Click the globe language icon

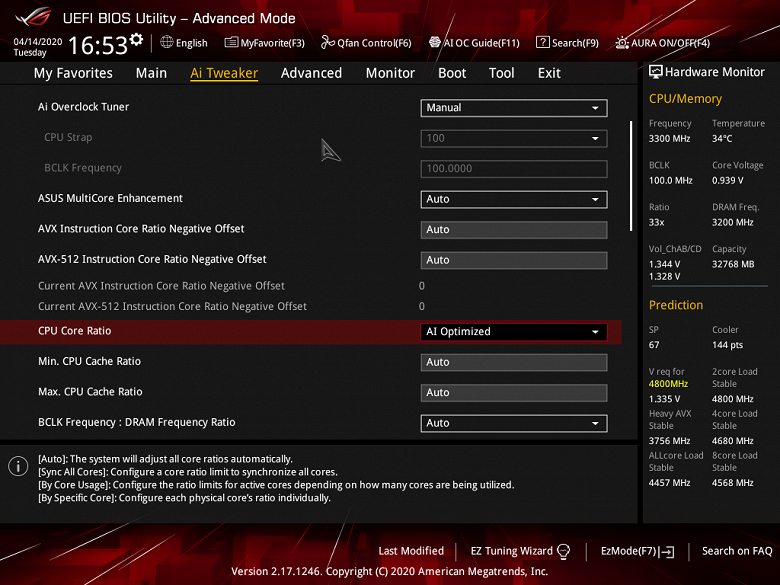pyautogui.click(x=167, y=42)
